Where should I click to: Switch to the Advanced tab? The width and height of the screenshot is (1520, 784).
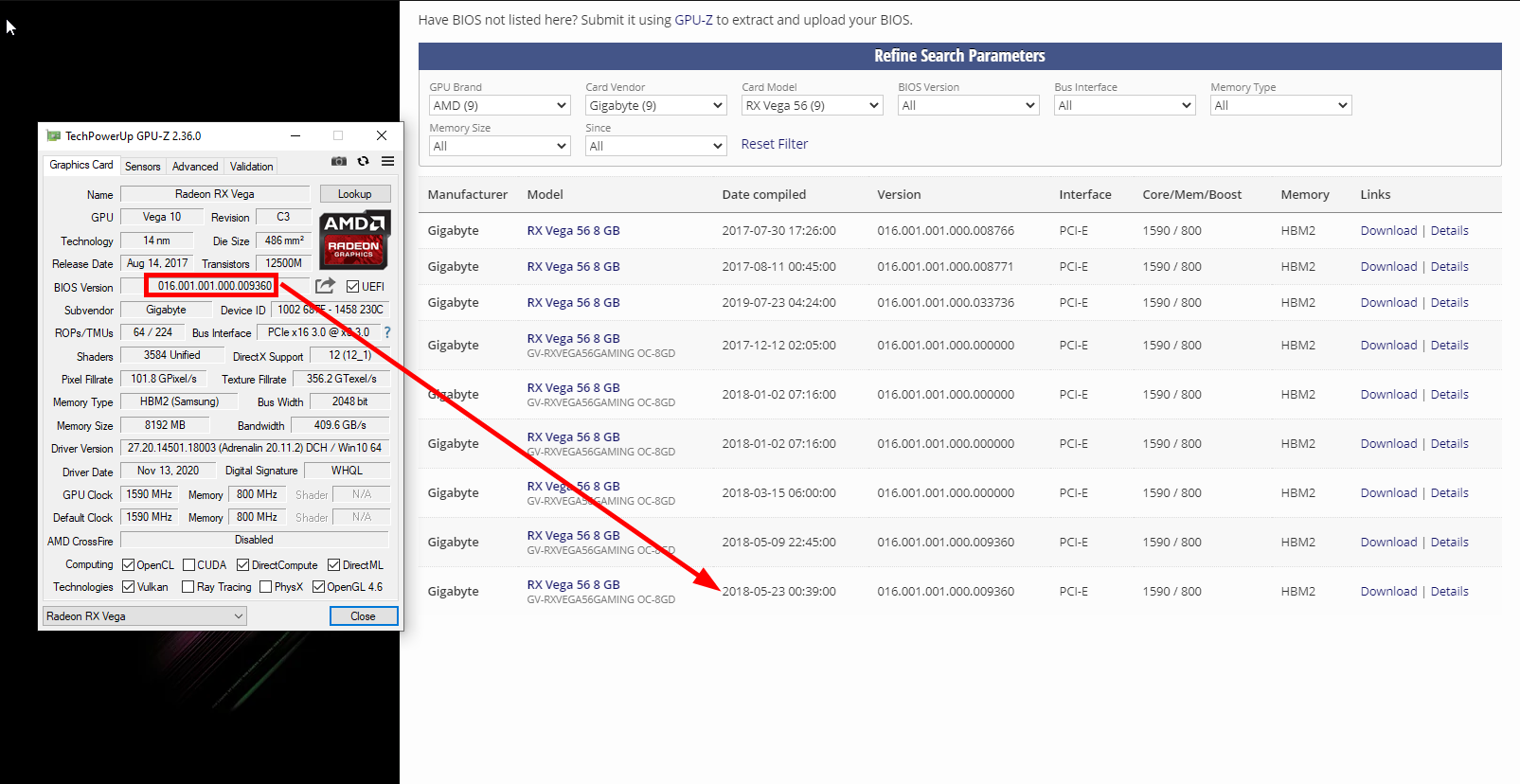pyautogui.click(x=195, y=166)
